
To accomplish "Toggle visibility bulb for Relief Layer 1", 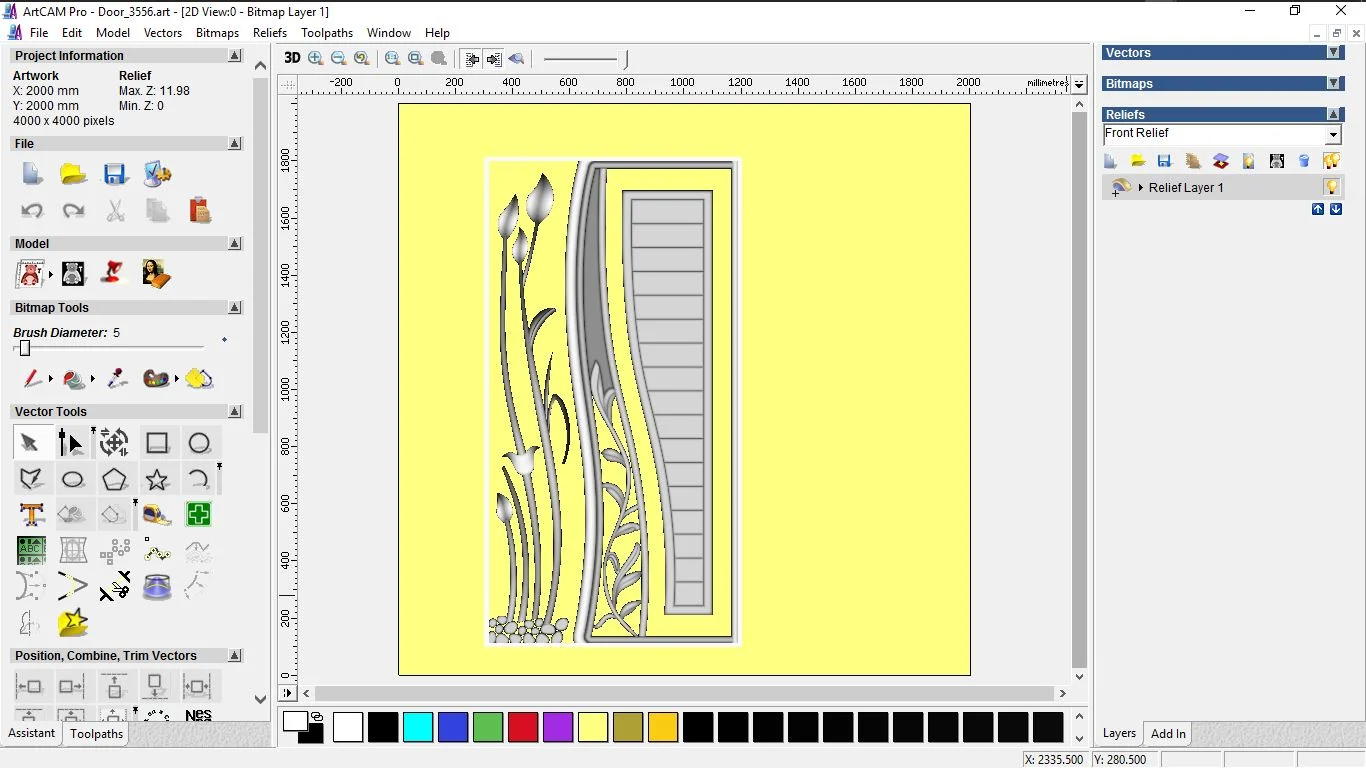I will point(1331,187).
